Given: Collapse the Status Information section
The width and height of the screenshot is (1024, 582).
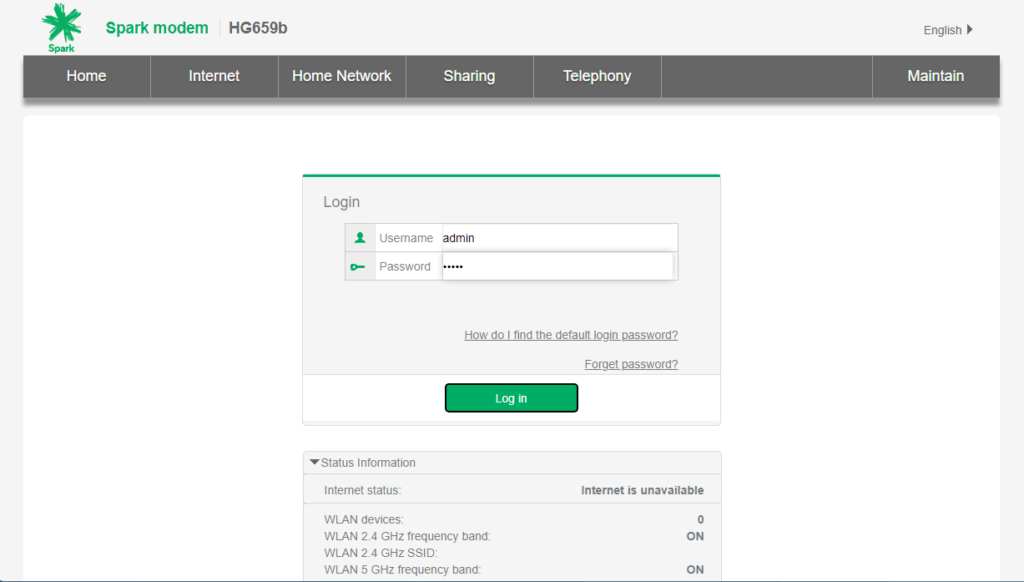Looking at the screenshot, I should [x=313, y=462].
